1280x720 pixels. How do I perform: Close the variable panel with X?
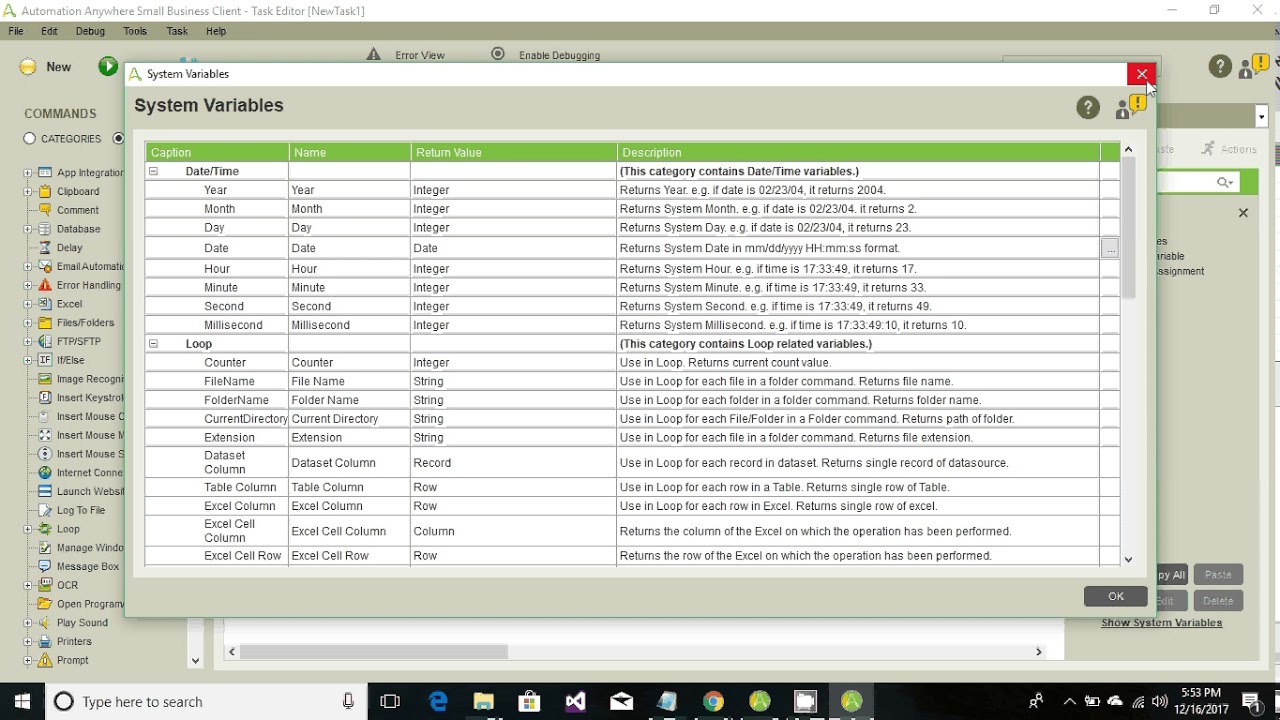1243,213
